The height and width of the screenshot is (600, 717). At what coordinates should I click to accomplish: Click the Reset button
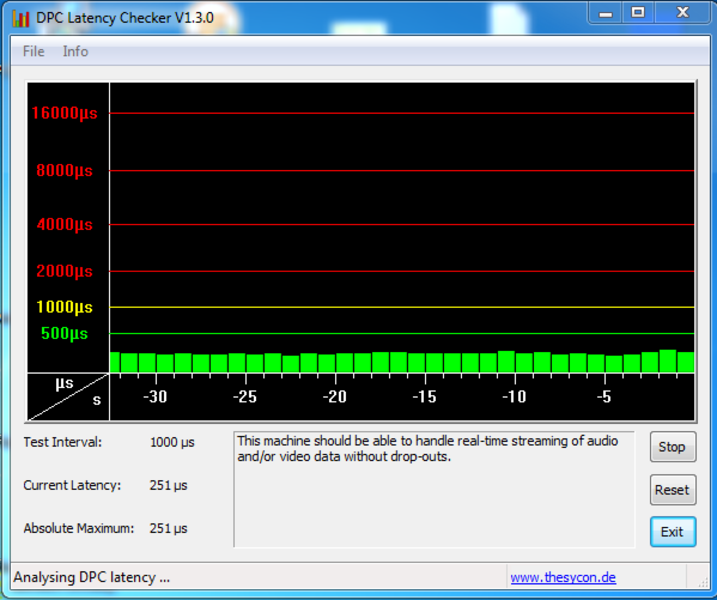(673, 490)
